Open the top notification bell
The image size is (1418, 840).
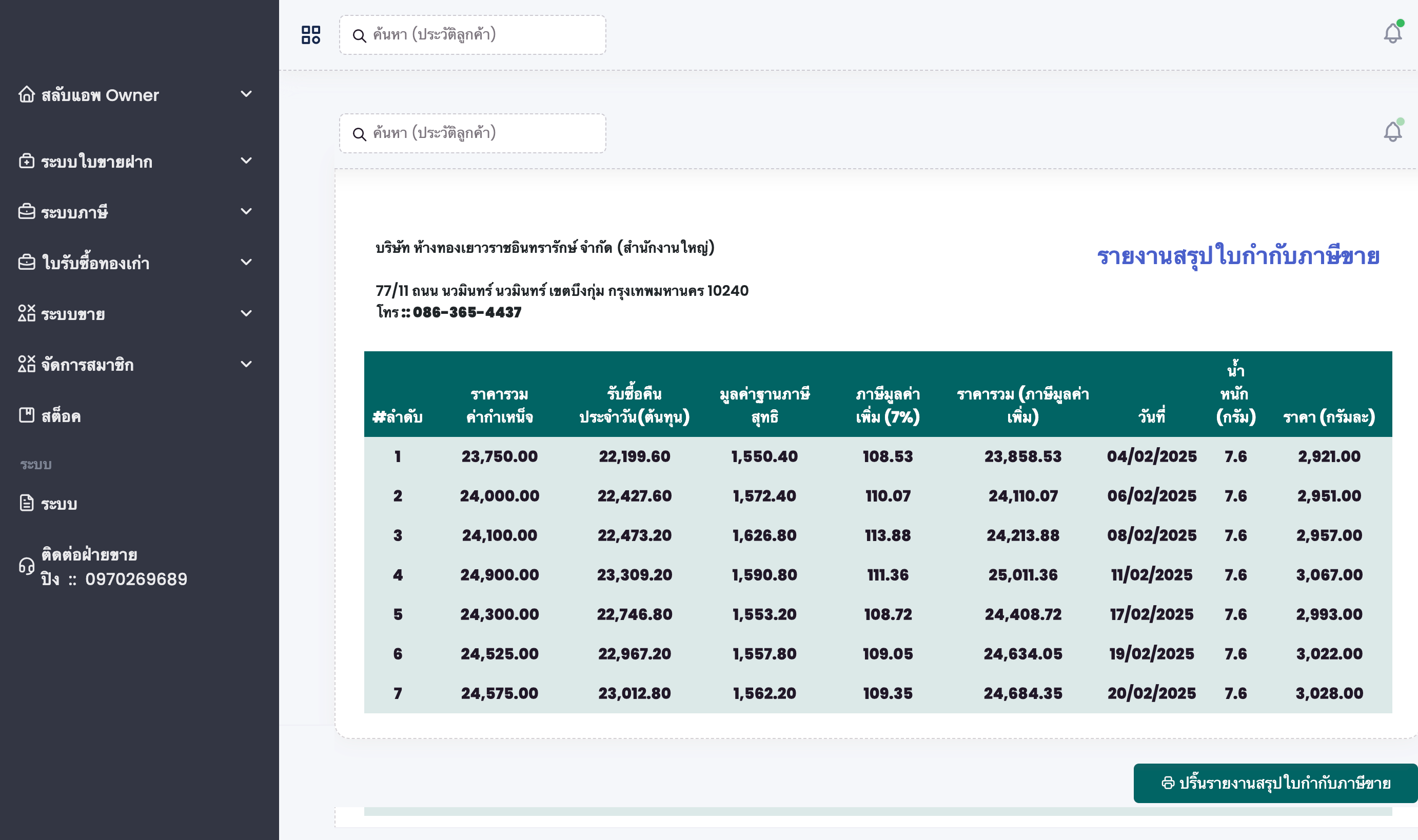(1392, 33)
